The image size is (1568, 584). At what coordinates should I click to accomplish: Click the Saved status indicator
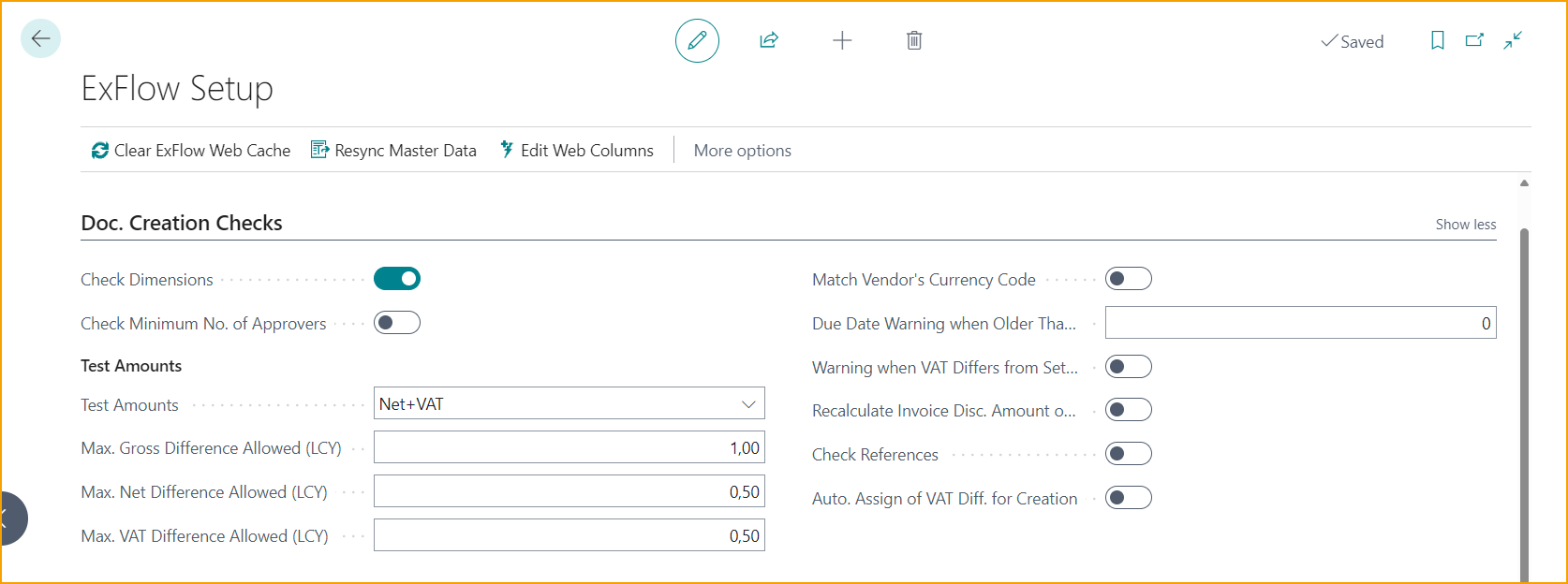[x=1352, y=41]
